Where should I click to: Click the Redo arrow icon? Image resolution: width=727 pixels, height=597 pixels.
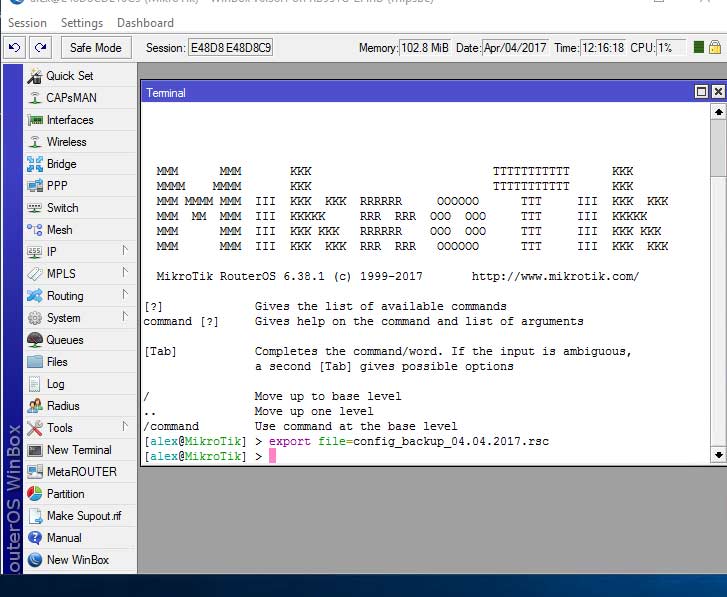[x=41, y=47]
